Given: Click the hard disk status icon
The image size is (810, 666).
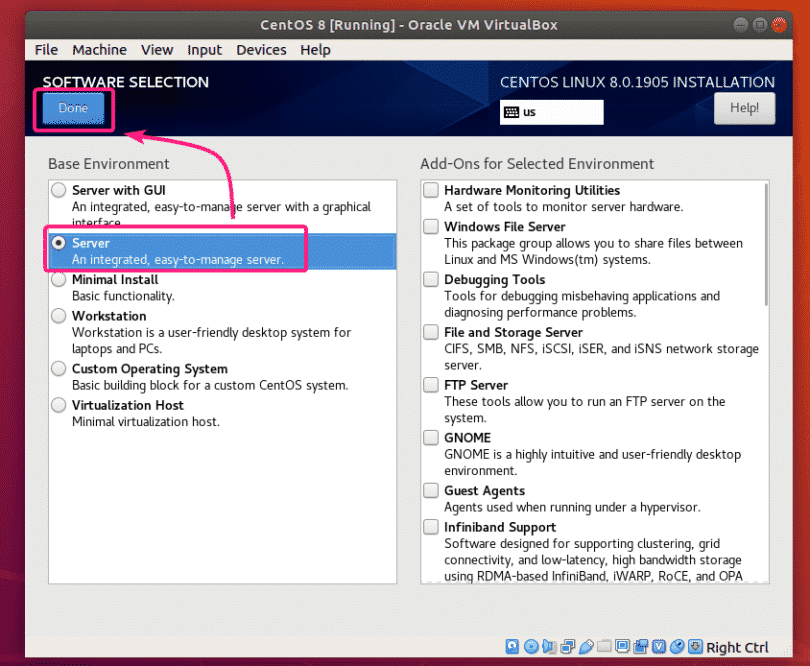Looking at the screenshot, I should (x=512, y=646).
